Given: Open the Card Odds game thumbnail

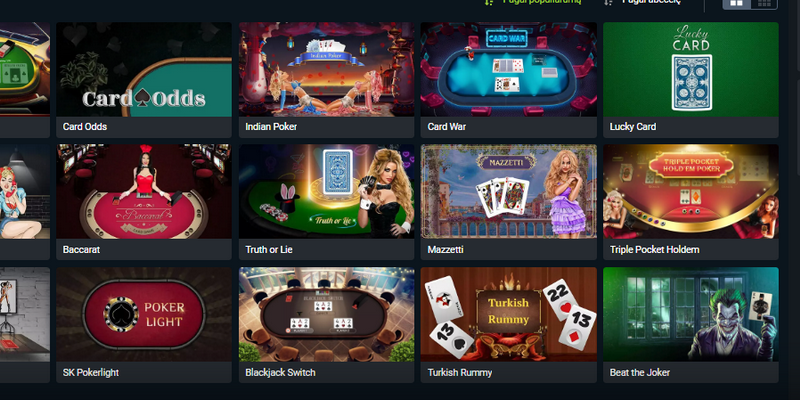Looking at the screenshot, I should click(x=144, y=69).
